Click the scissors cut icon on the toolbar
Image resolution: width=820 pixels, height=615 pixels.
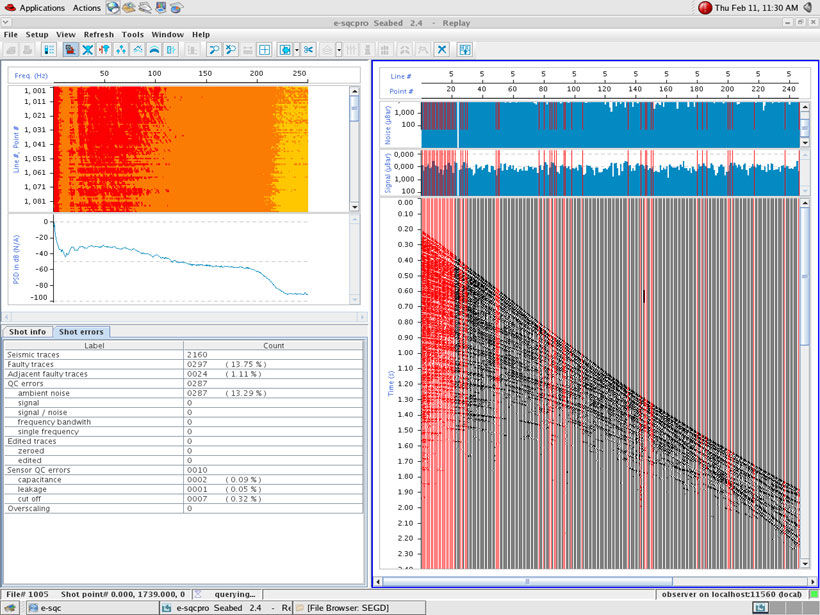click(x=306, y=49)
